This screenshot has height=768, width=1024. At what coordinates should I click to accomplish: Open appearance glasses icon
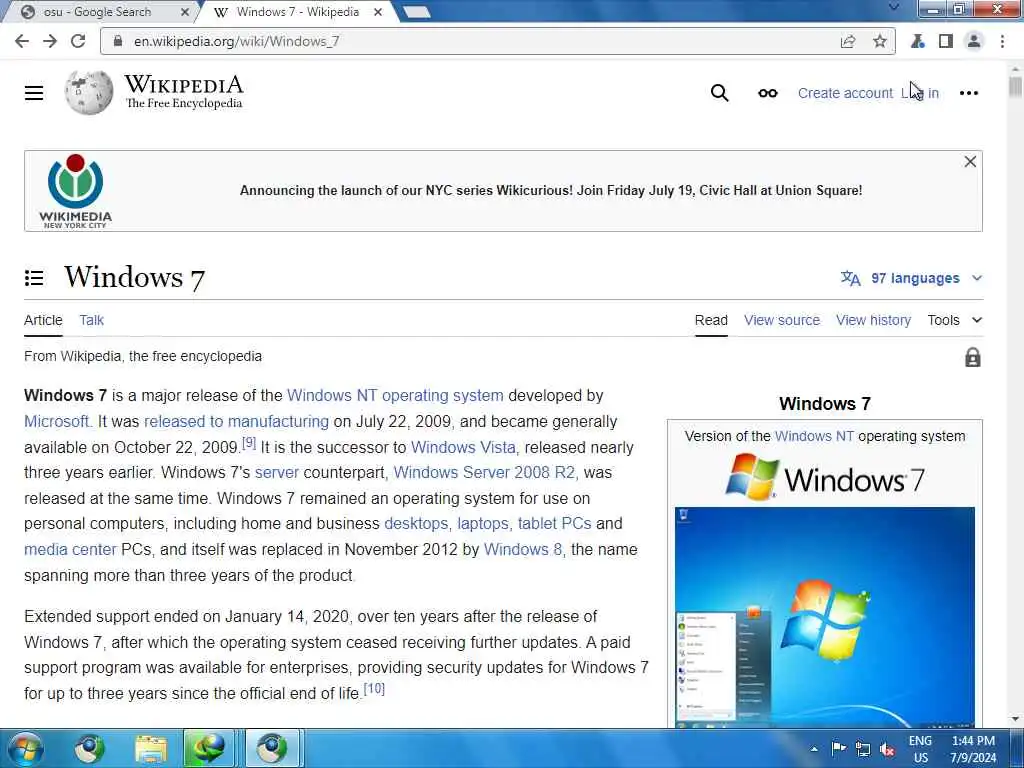click(x=768, y=93)
